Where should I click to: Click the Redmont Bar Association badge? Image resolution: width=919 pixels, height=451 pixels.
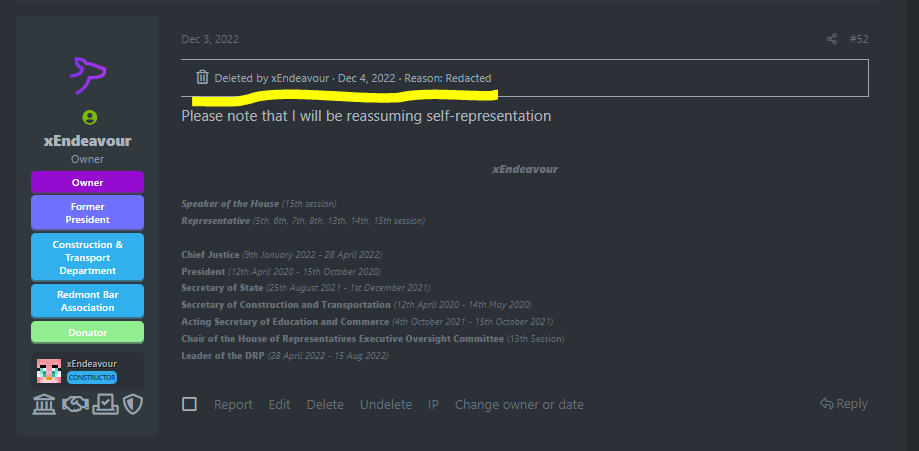coord(88,300)
